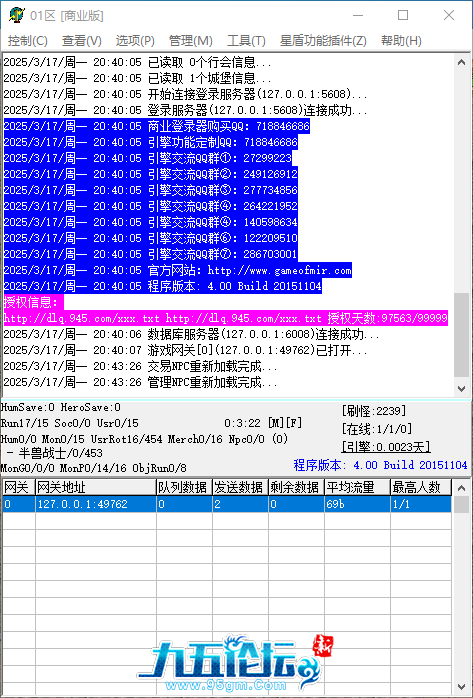Click log line 引擎交流QQ群⑦: 286703001
The width and height of the screenshot is (473, 698).
(x=150, y=254)
